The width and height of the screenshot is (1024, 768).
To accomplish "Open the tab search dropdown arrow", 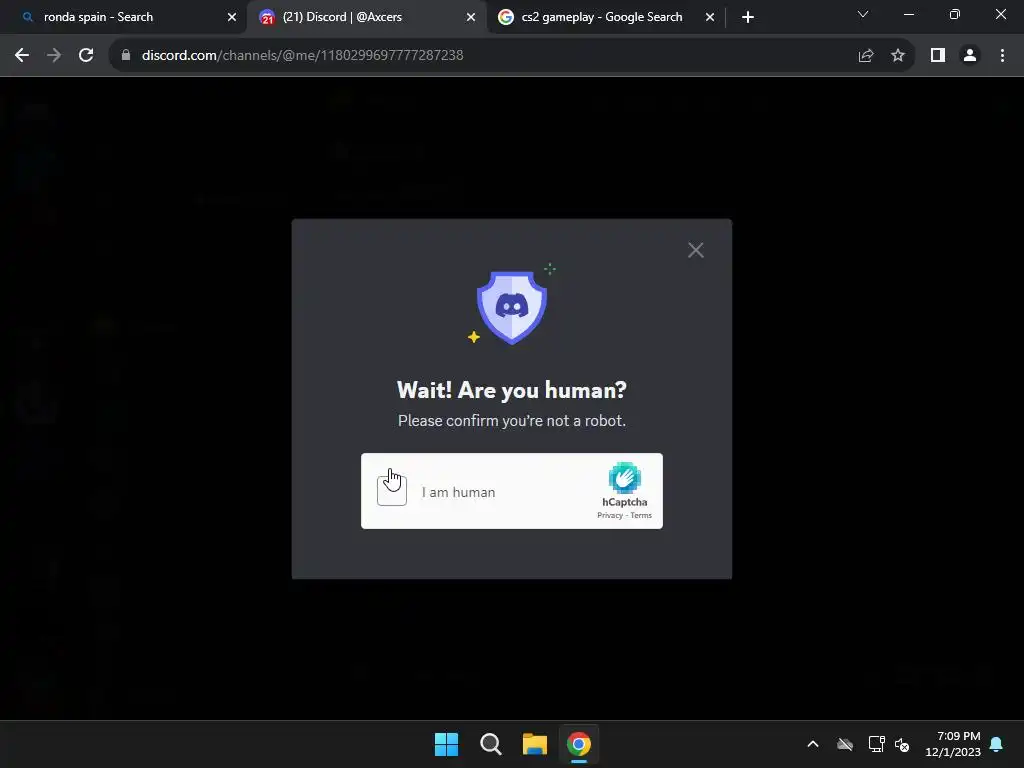I will point(863,14).
